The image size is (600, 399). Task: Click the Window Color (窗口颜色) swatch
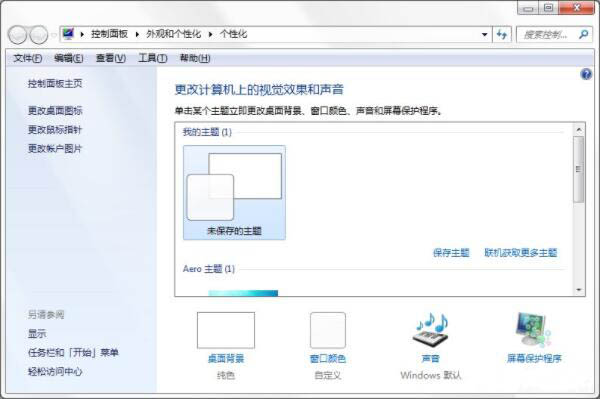[x=328, y=330]
